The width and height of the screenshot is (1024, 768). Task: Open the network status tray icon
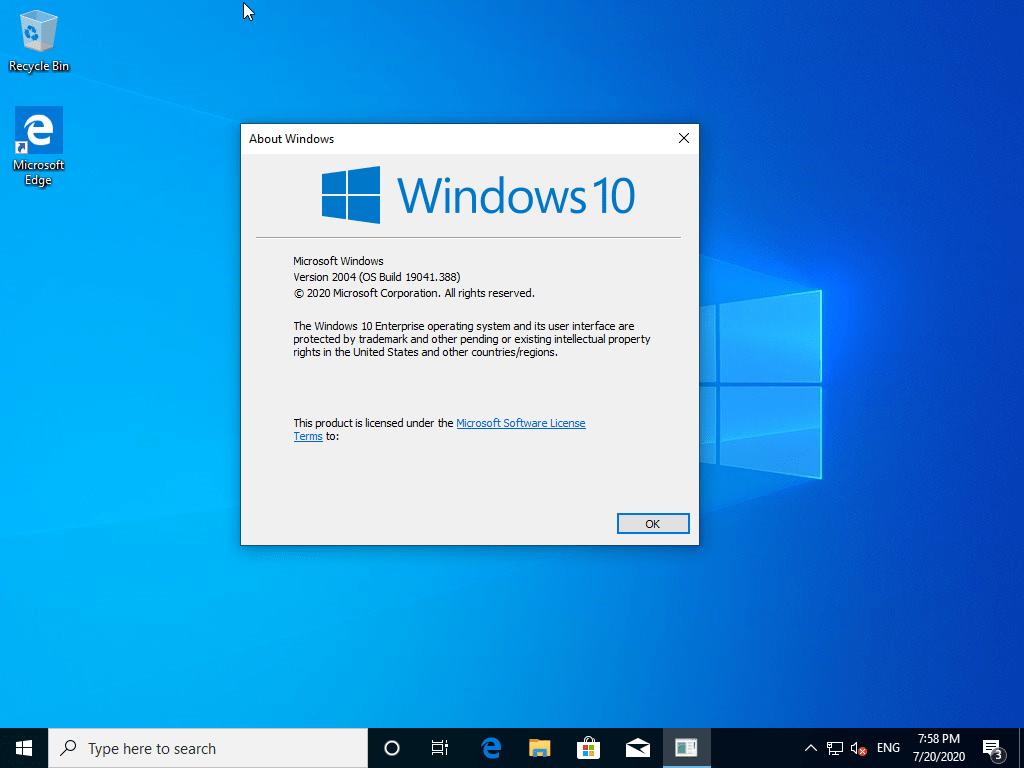835,748
